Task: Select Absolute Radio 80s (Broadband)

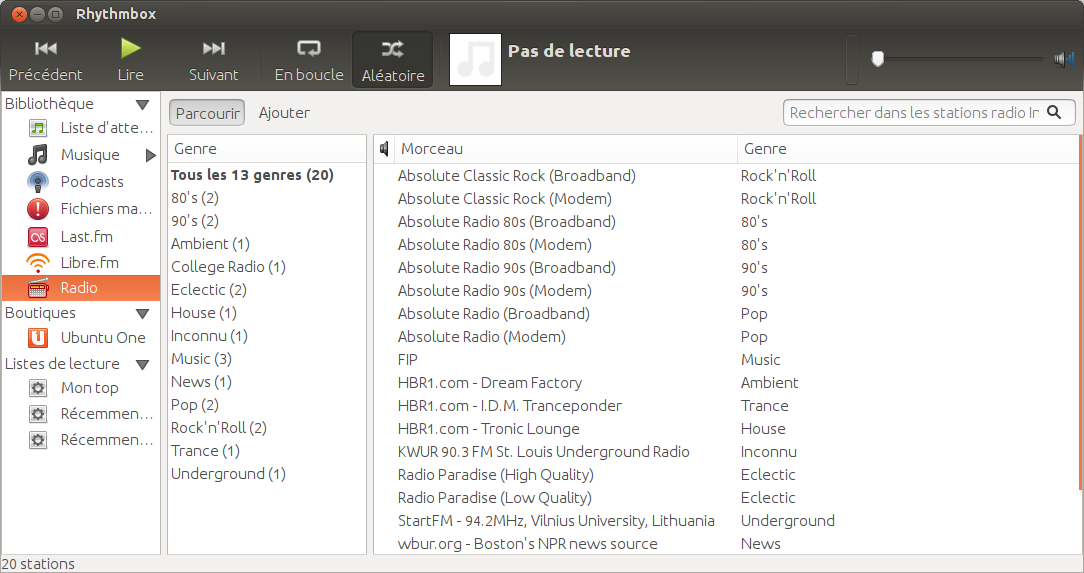Action: (726, 222)
